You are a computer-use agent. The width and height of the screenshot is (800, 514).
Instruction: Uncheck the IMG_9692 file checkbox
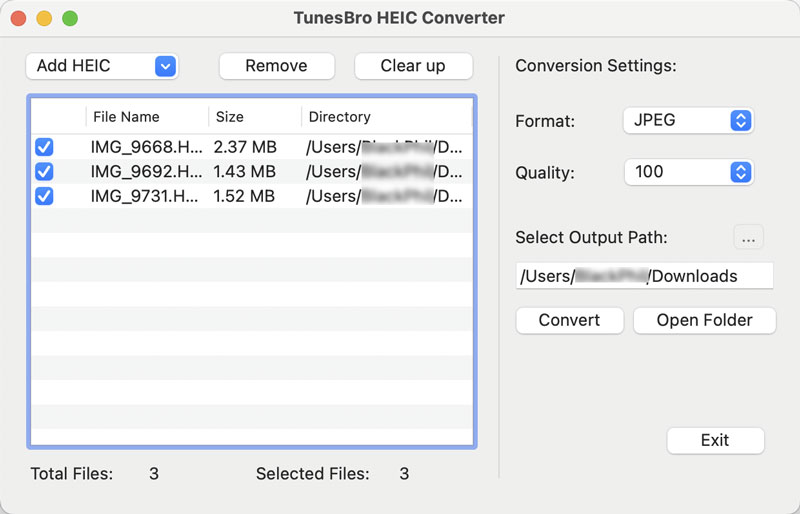point(44,172)
